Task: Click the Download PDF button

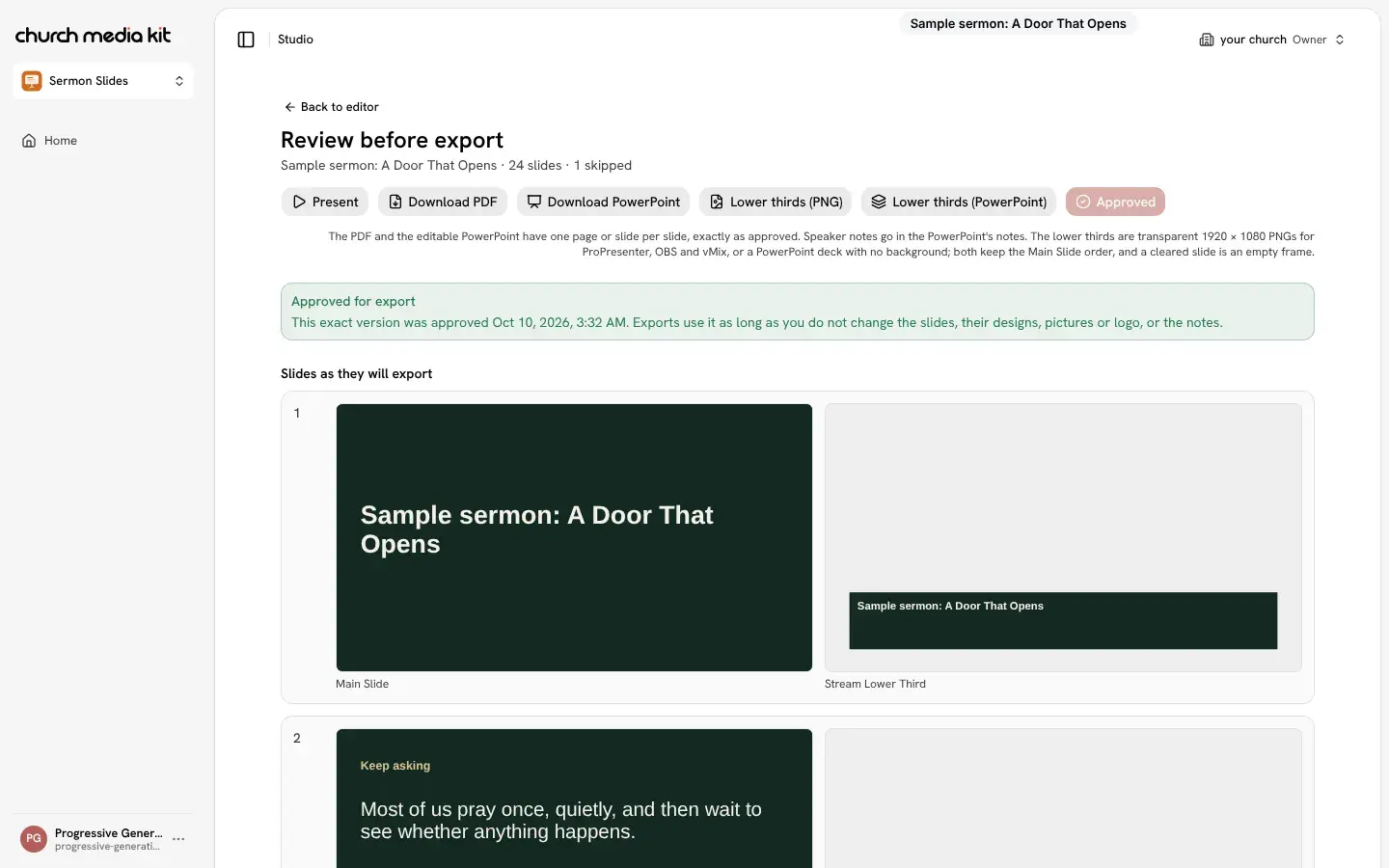Action: click(443, 202)
